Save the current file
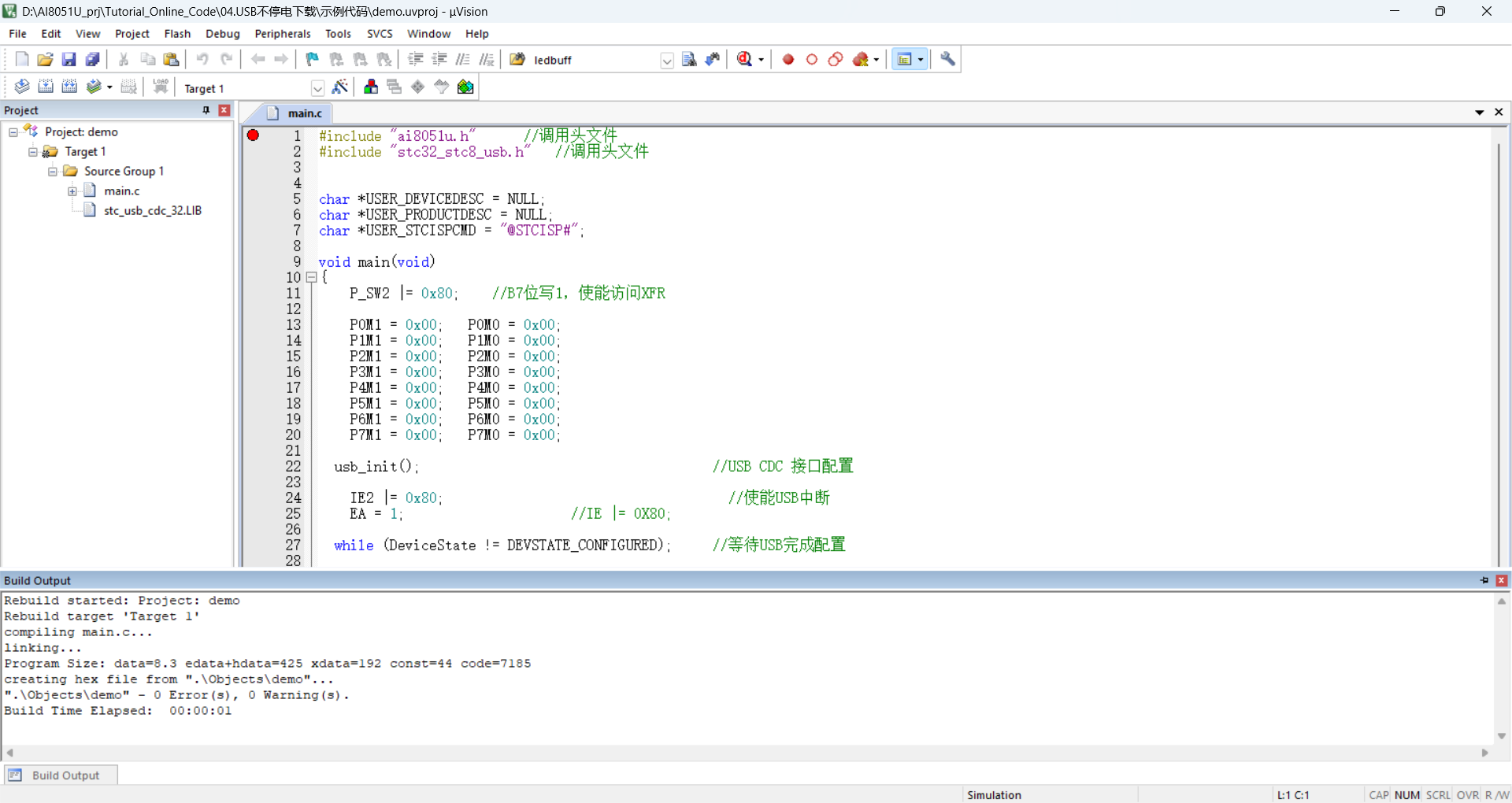This screenshot has width=1512, height=803. pyautogui.click(x=69, y=59)
